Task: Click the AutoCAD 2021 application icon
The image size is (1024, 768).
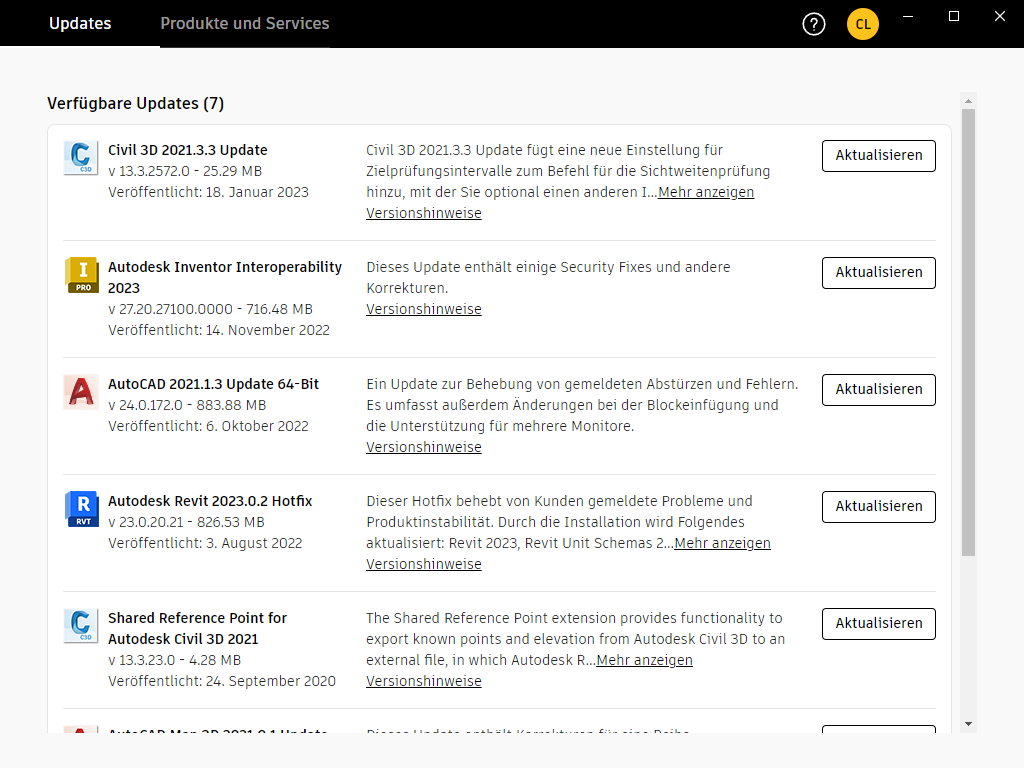Action: click(81, 391)
